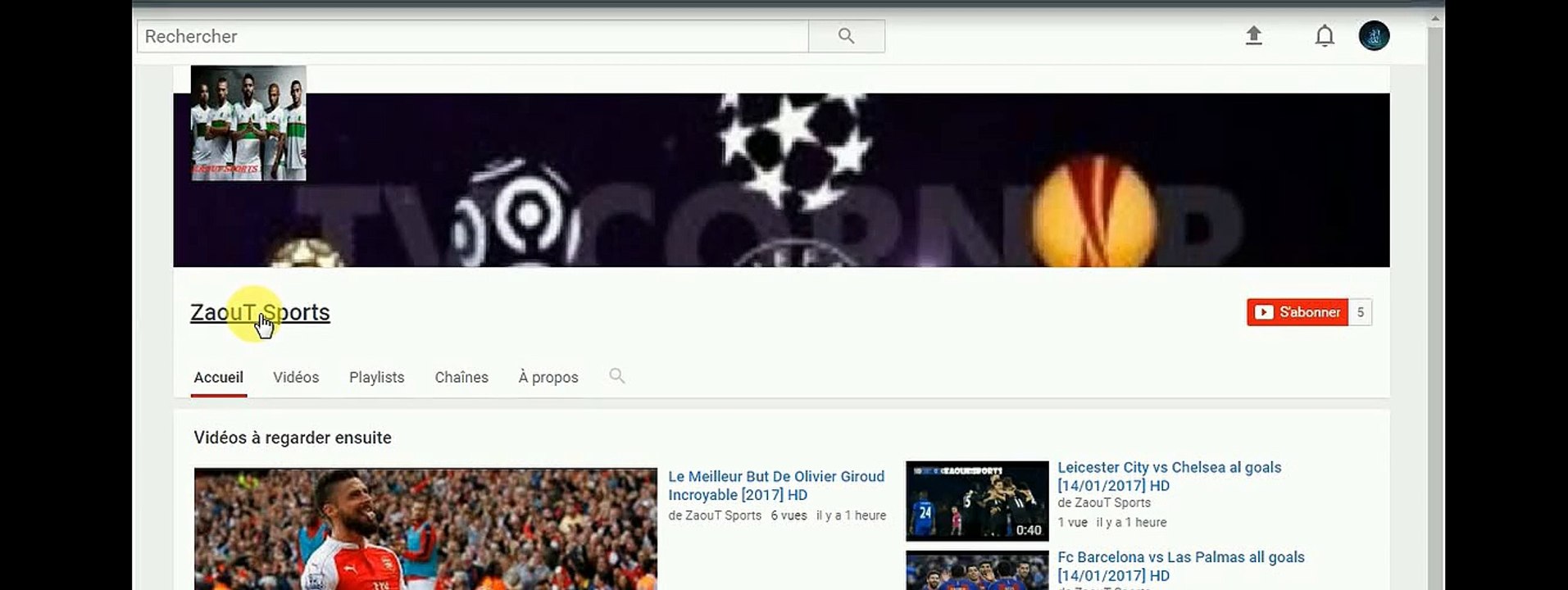Focus the Rechercher search field
Image resolution: width=1568 pixels, height=590 pixels.
pos(473,36)
